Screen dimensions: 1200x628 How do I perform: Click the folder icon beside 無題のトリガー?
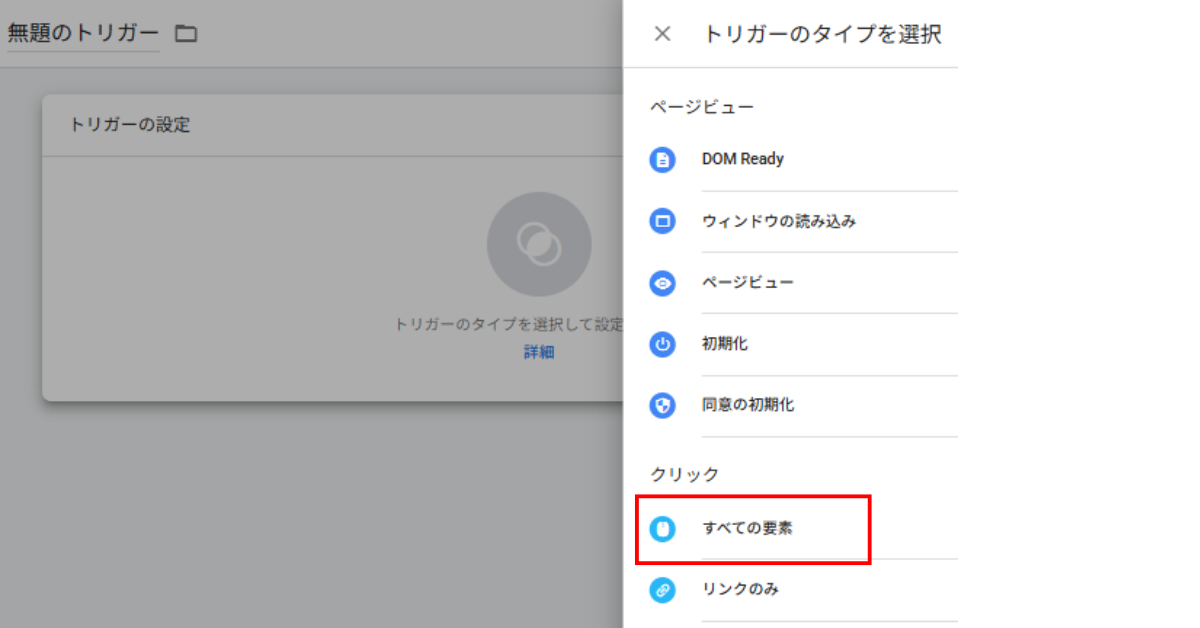click(x=186, y=34)
